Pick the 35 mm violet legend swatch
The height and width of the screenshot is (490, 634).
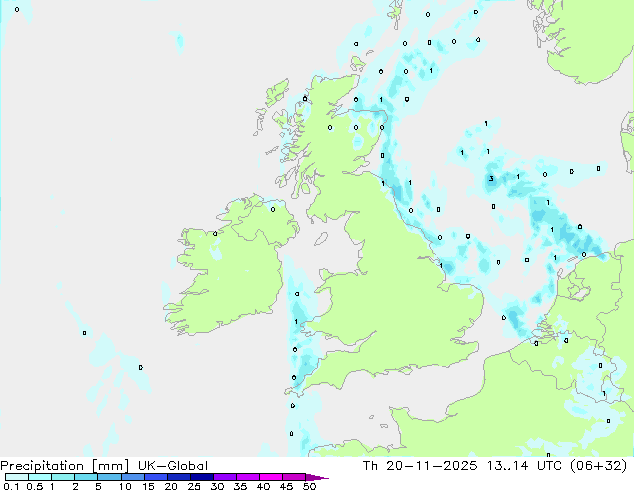(247, 477)
